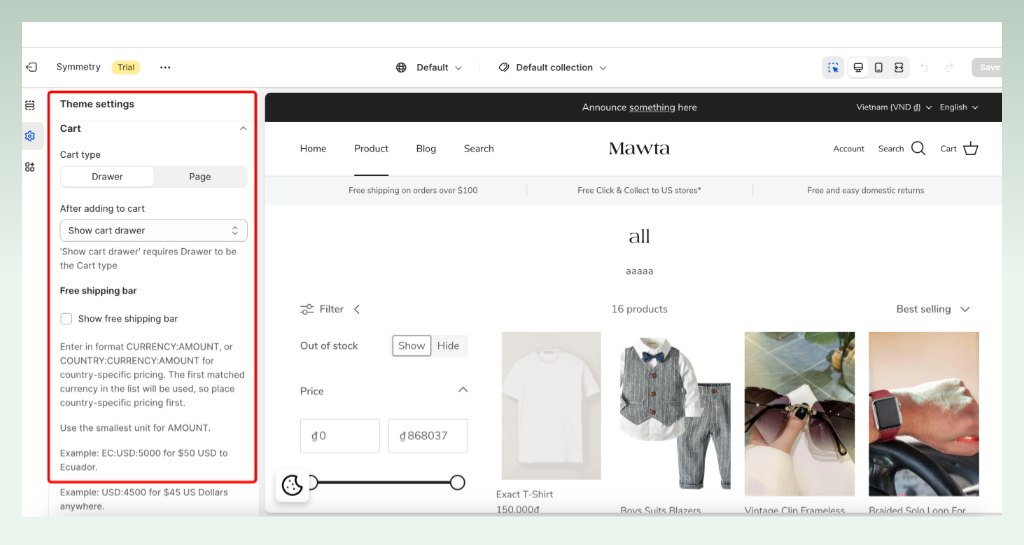Select Page cart type
The image size is (1024, 545).
pos(200,177)
